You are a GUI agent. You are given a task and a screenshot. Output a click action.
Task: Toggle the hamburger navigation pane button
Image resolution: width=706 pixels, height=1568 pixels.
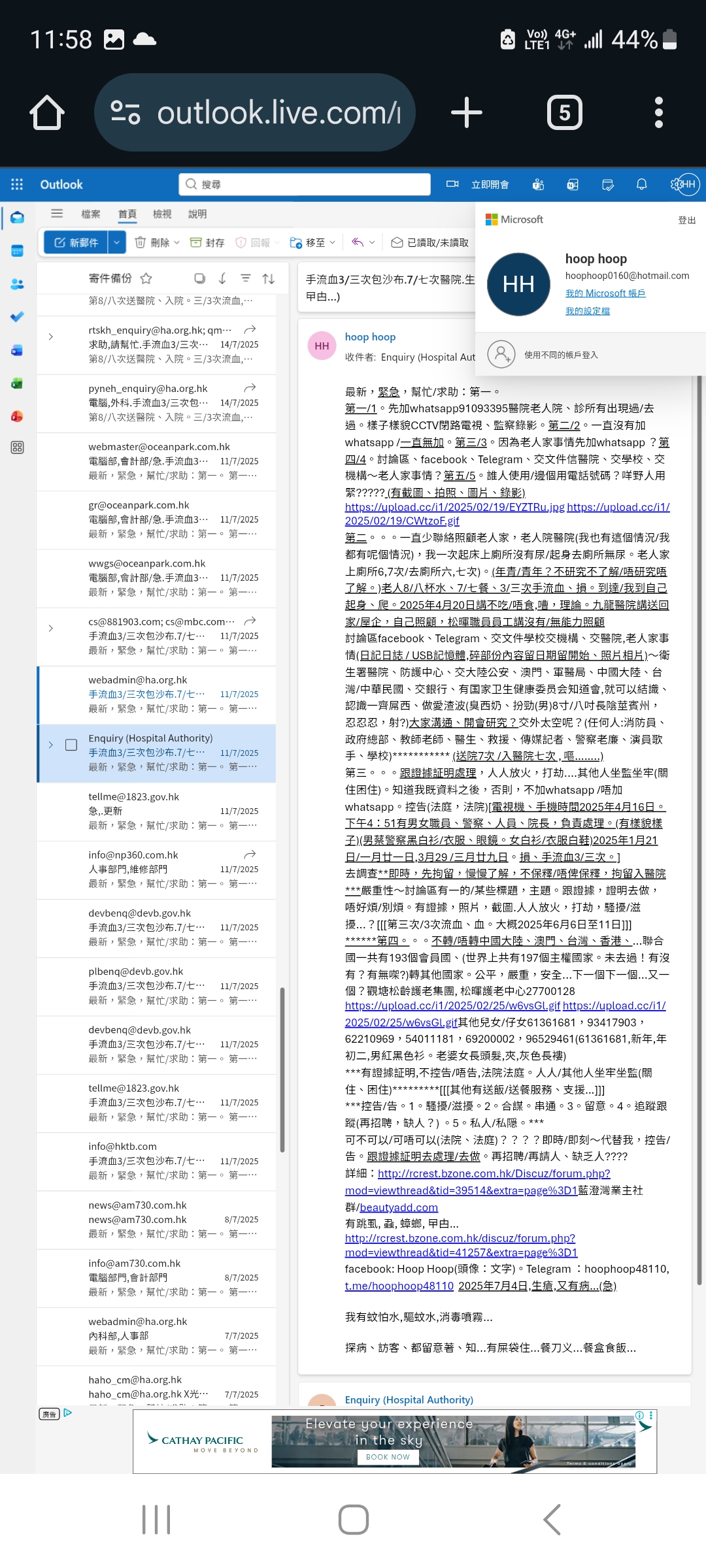click(57, 214)
